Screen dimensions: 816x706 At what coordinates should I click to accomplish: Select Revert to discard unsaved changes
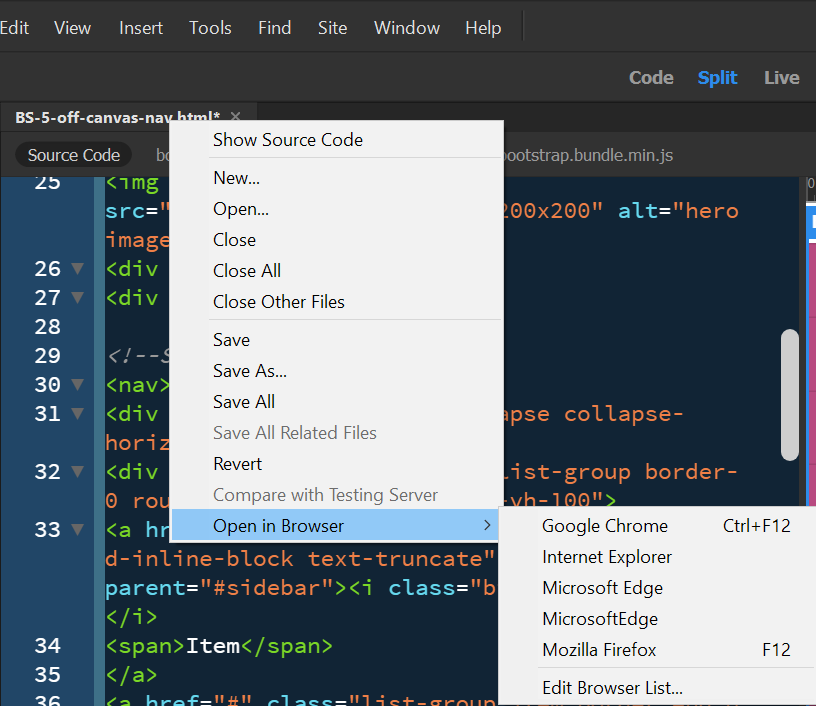click(237, 463)
